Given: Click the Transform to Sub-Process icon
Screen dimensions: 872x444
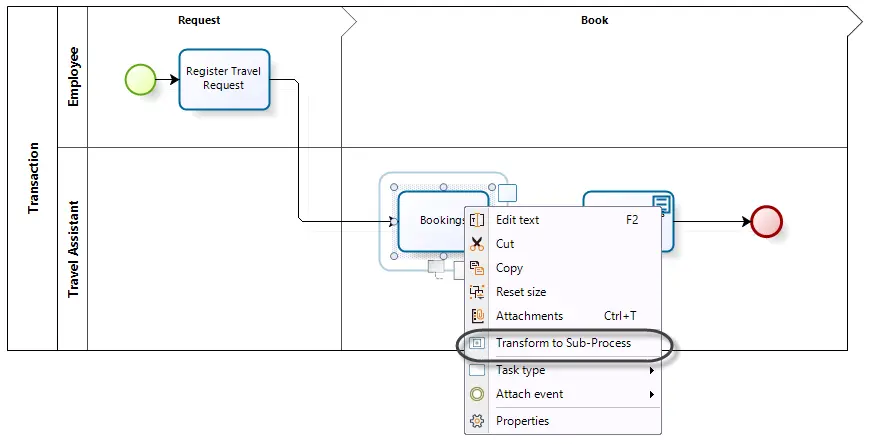Looking at the screenshot, I should (x=477, y=343).
